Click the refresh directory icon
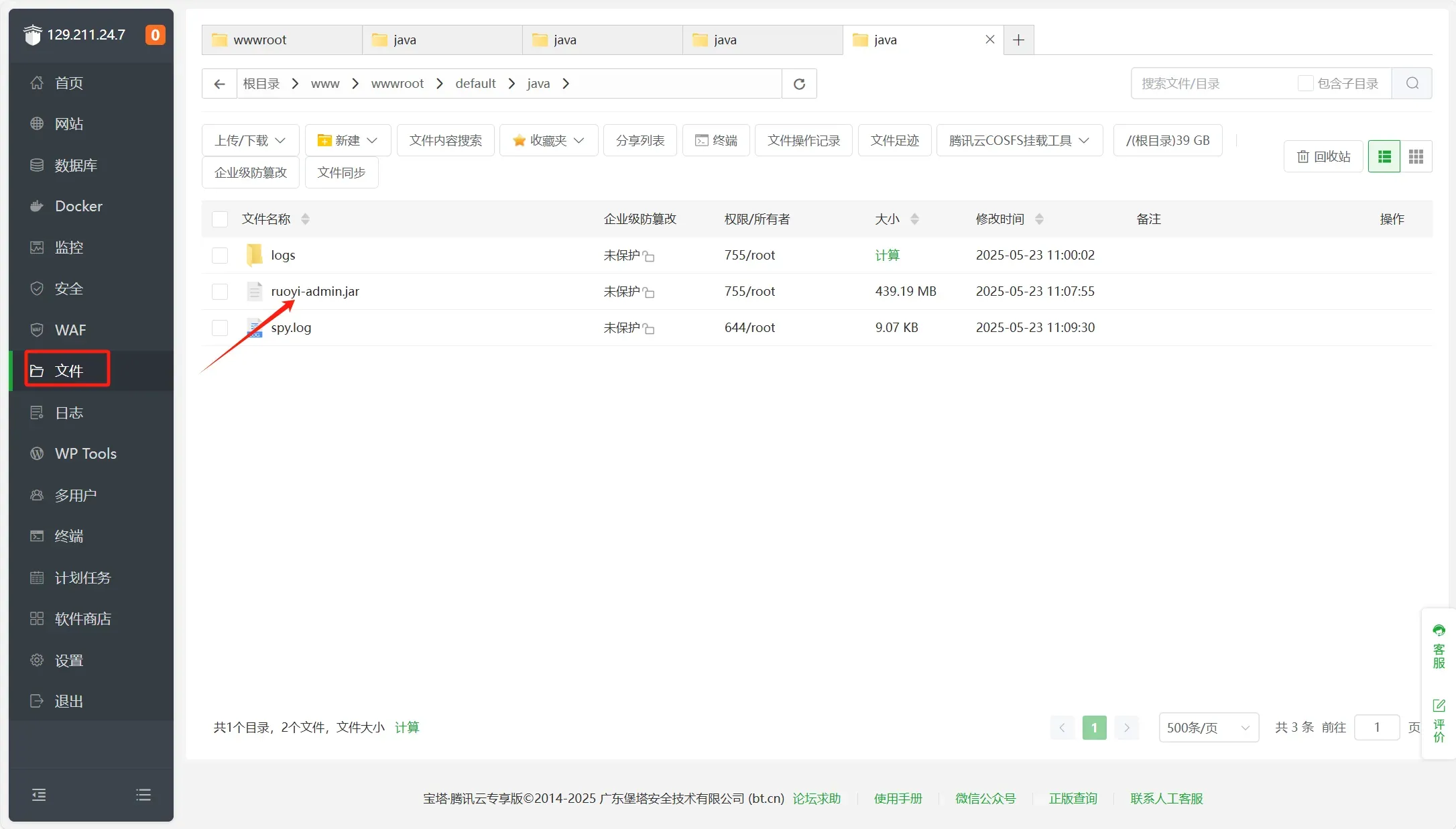 [x=799, y=84]
